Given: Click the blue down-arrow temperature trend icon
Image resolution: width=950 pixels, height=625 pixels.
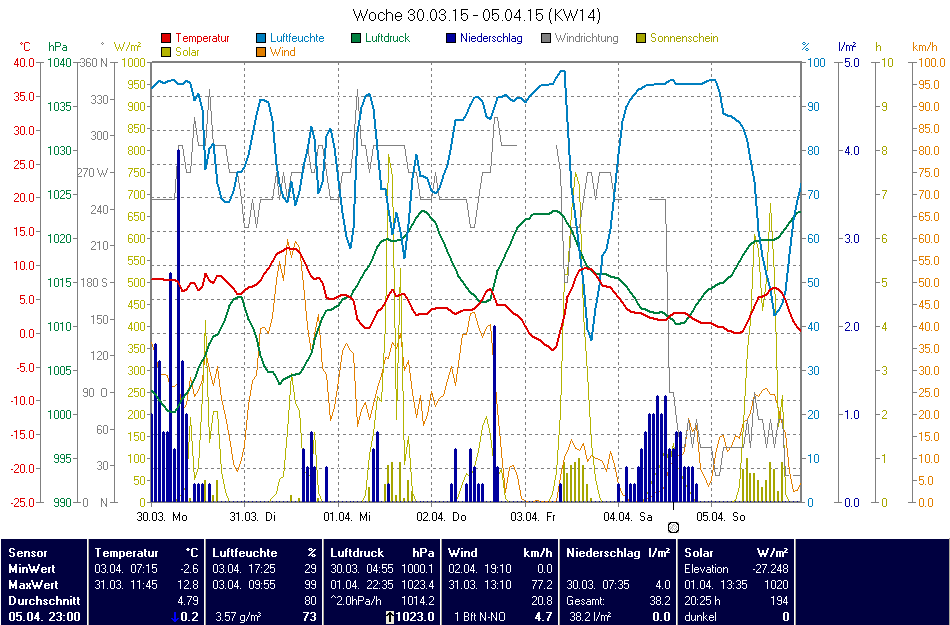Looking at the screenshot, I should (x=176, y=617).
